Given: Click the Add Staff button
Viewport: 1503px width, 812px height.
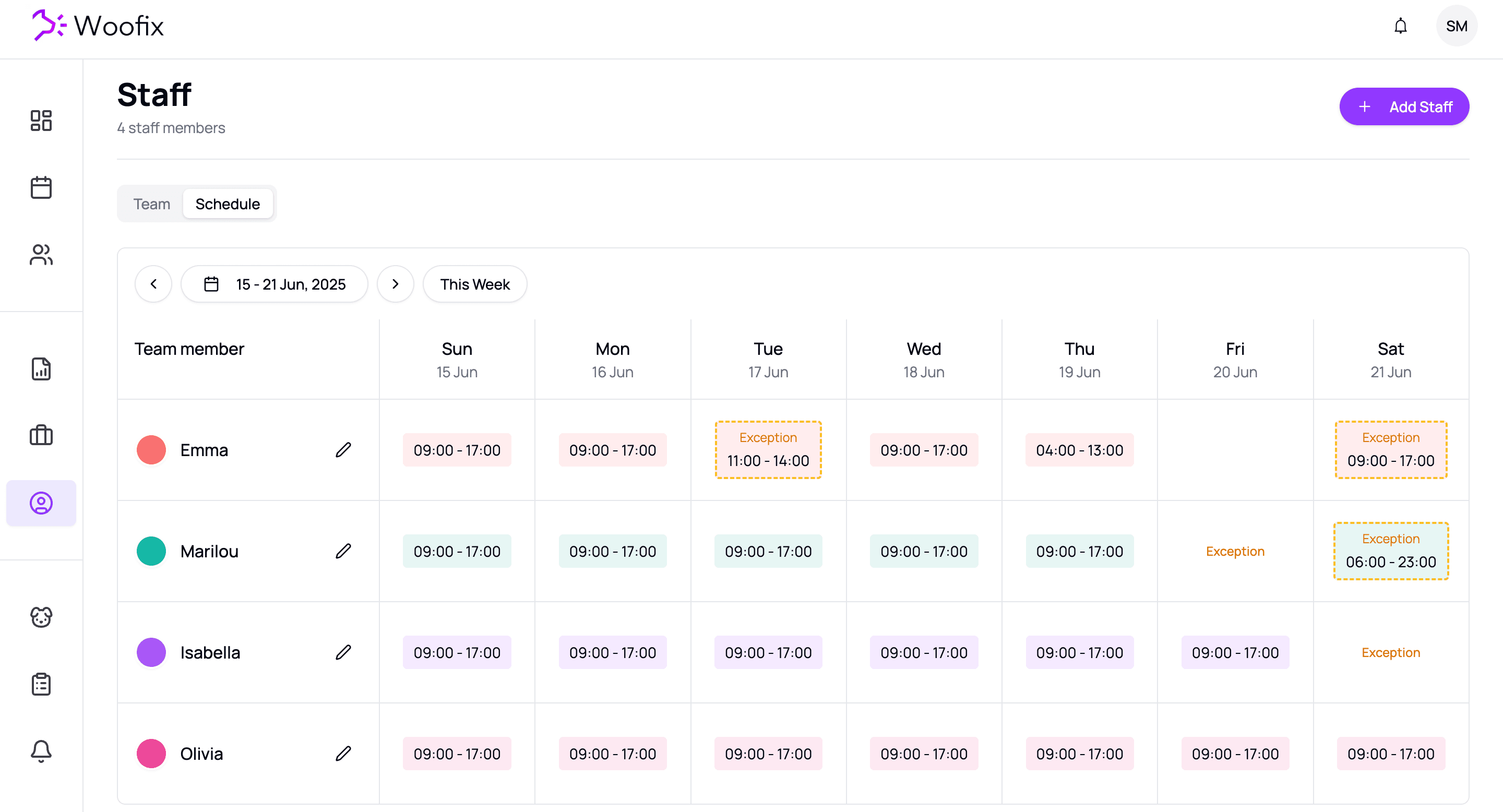Looking at the screenshot, I should point(1404,107).
